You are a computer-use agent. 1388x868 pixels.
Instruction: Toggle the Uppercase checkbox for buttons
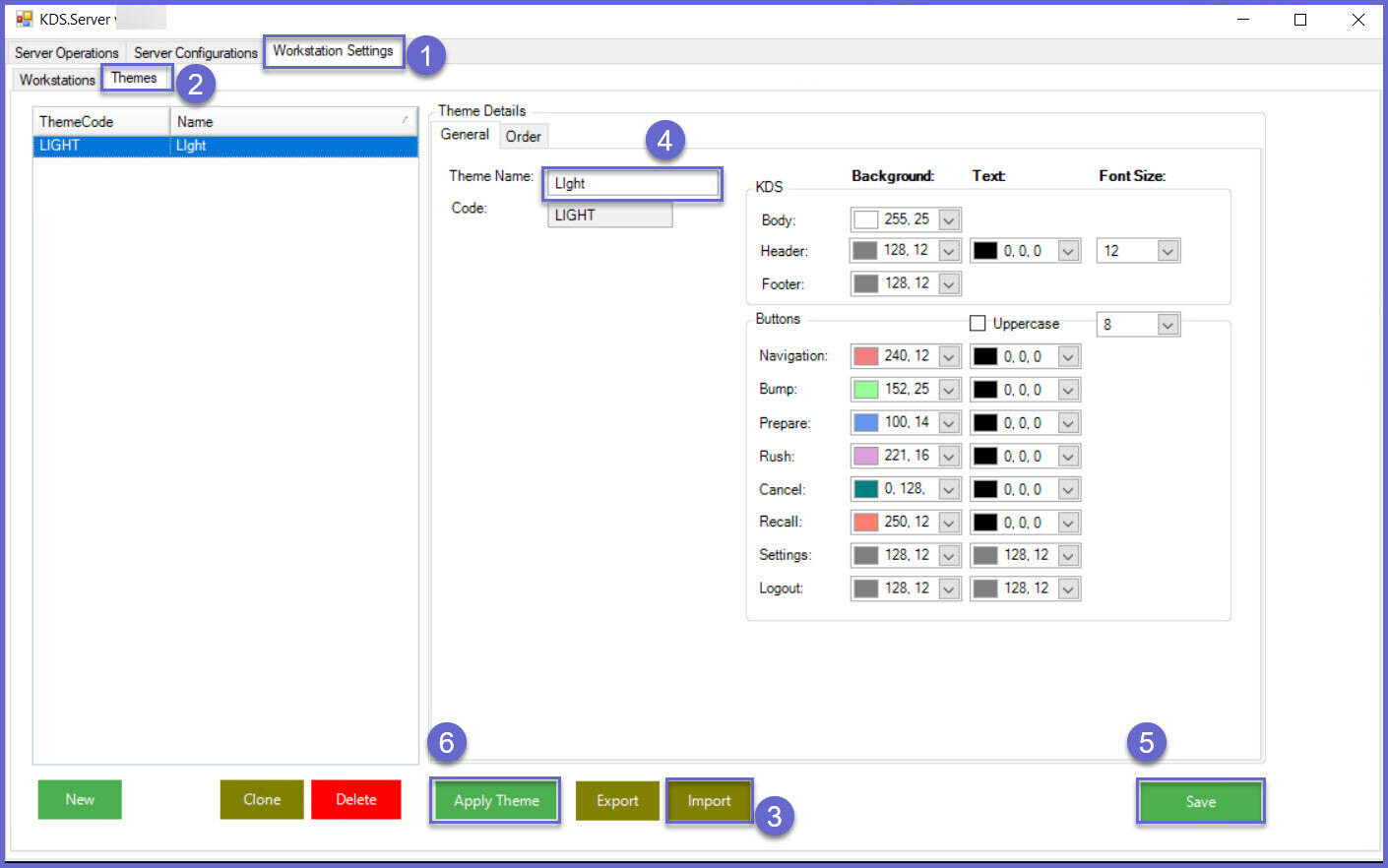[978, 324]
